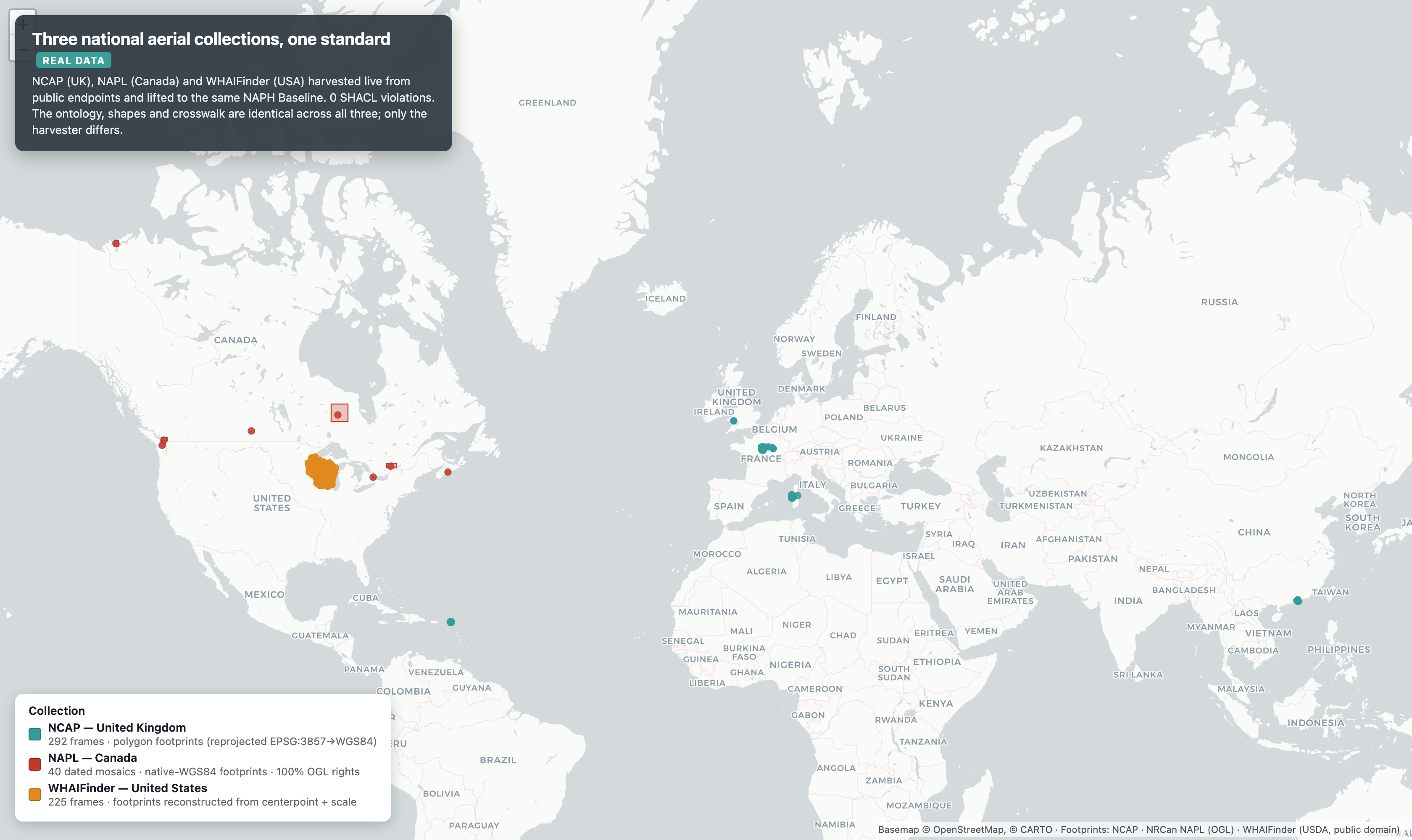
Task: Click CARTO in the attribution bar
Action: [1036, 830]
